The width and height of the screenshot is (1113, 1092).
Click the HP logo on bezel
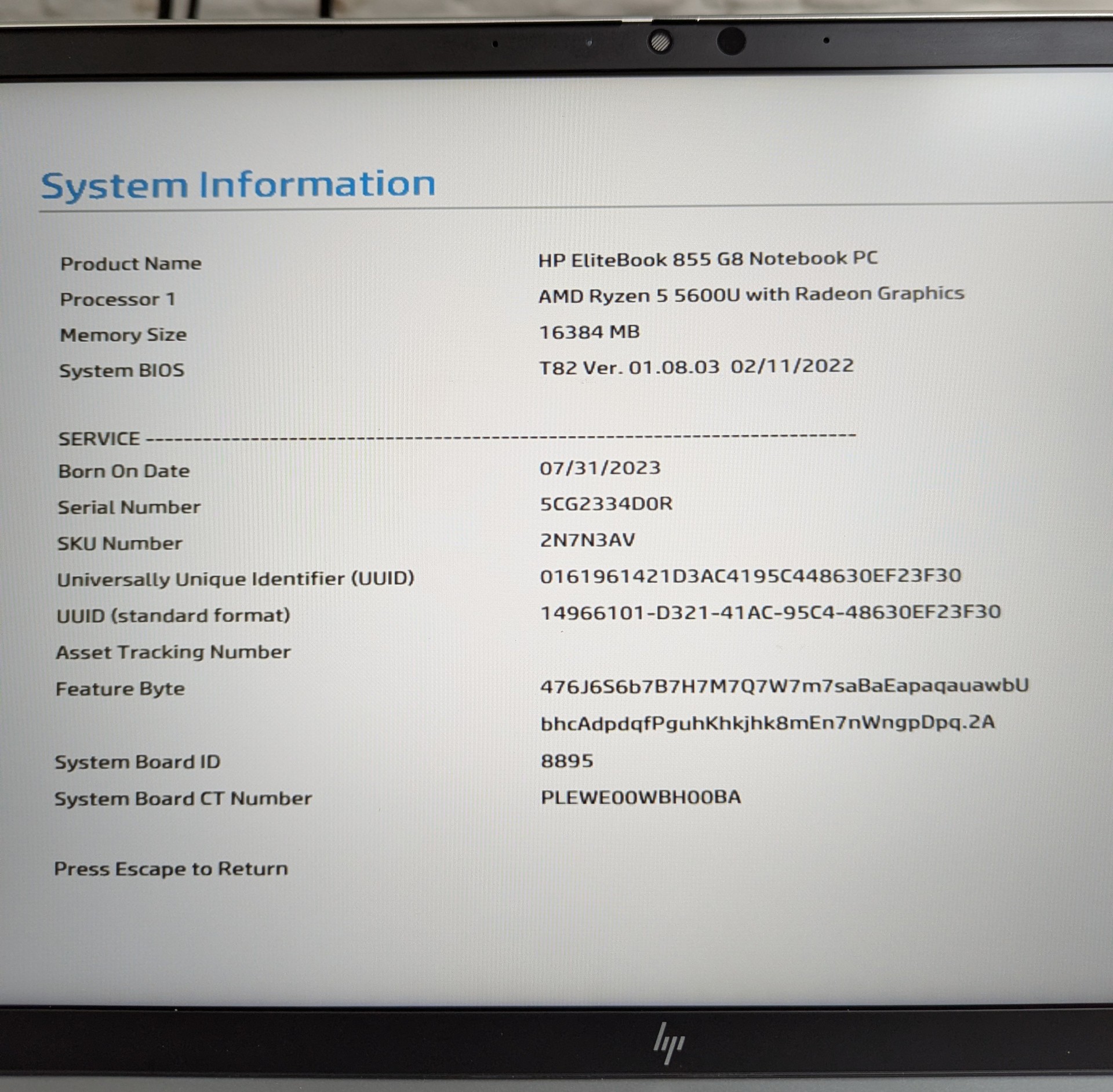(x=669, y=1044)
